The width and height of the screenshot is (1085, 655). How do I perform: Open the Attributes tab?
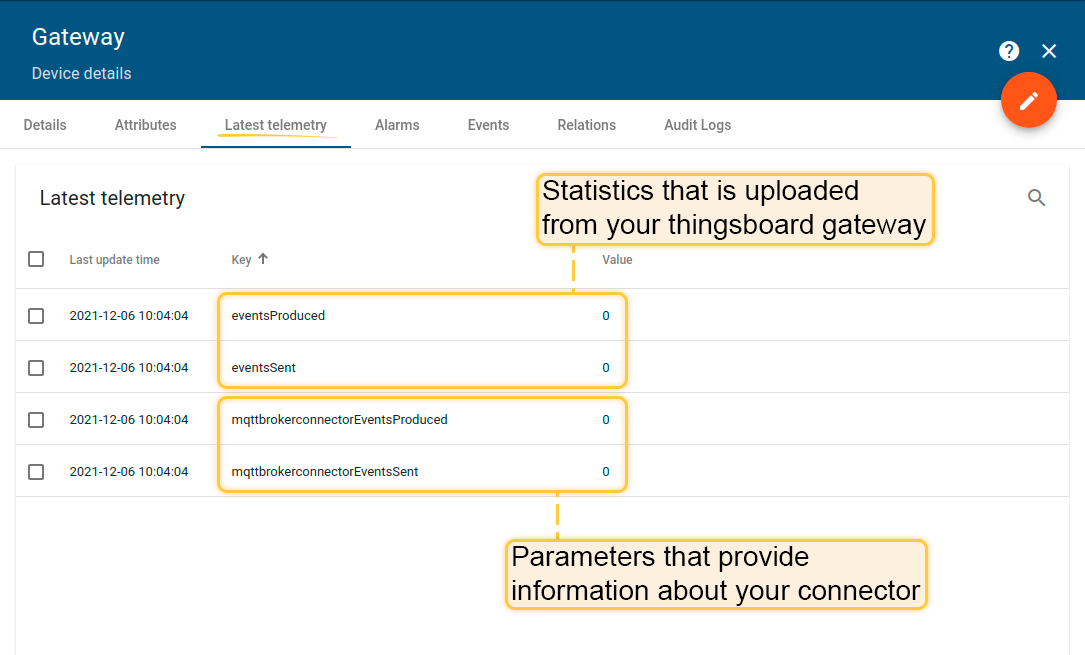[x=146, y=125]
